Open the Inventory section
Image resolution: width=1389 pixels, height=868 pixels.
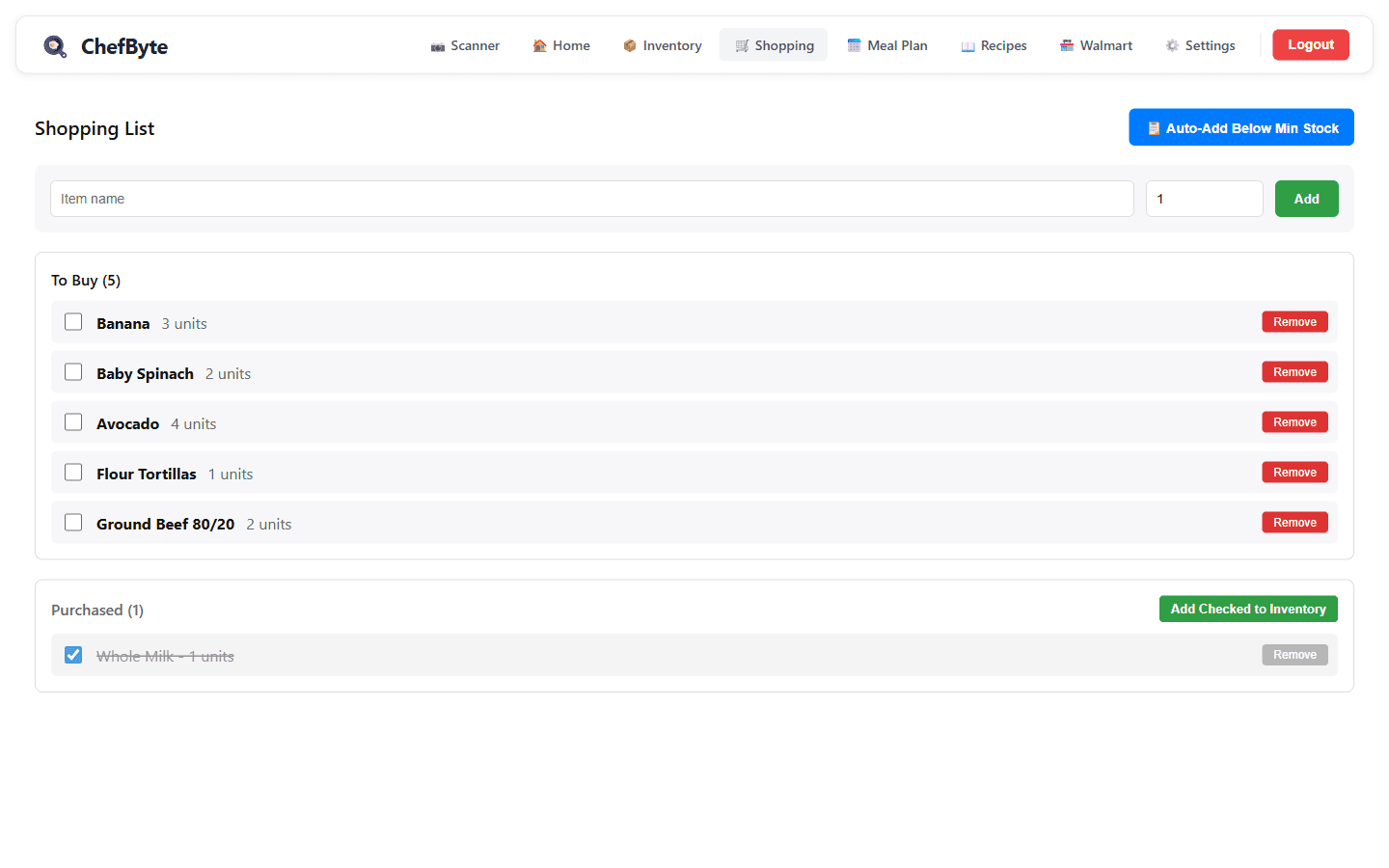663,45
